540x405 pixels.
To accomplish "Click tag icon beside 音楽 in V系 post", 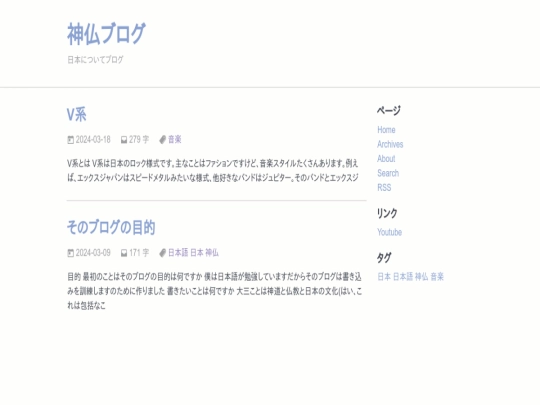I will coord(163,139).
